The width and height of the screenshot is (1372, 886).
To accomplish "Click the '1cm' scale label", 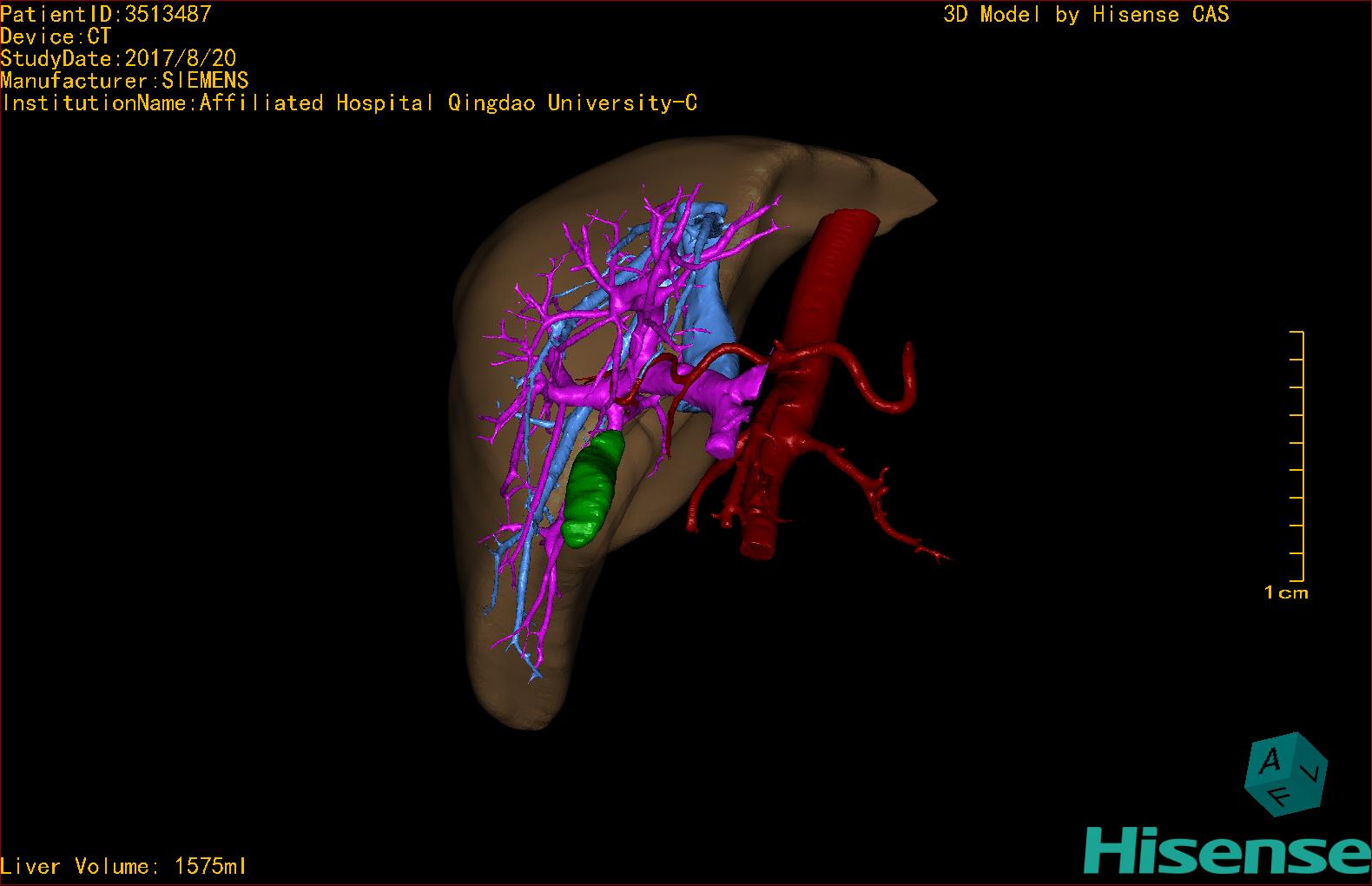I will (x=1286, y=593).
